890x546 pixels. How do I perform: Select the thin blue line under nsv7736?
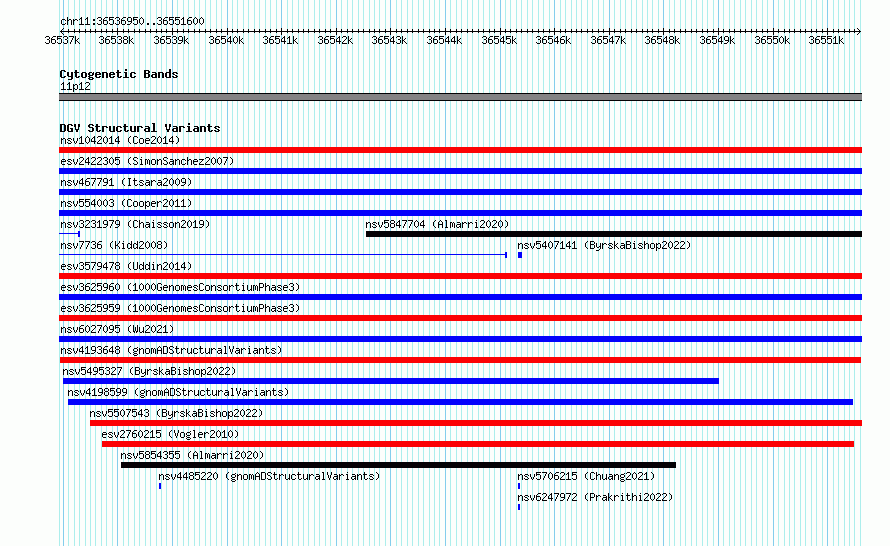pyautogui.click(x=283, y=255)
